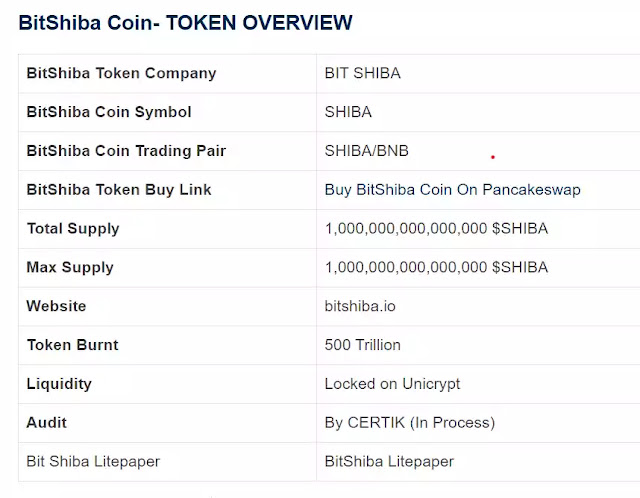The height and width of the screenshot is (498, 640).
Task: Click the SHIBA/BNB trading pair value
Action: click(x=367, y=151)
